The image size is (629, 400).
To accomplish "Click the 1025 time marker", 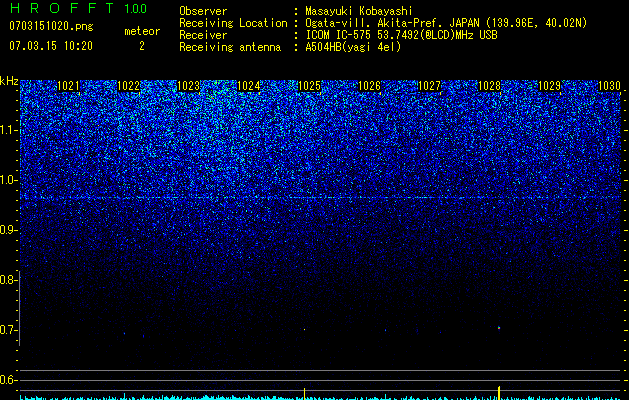I will [x=309, y=86].
